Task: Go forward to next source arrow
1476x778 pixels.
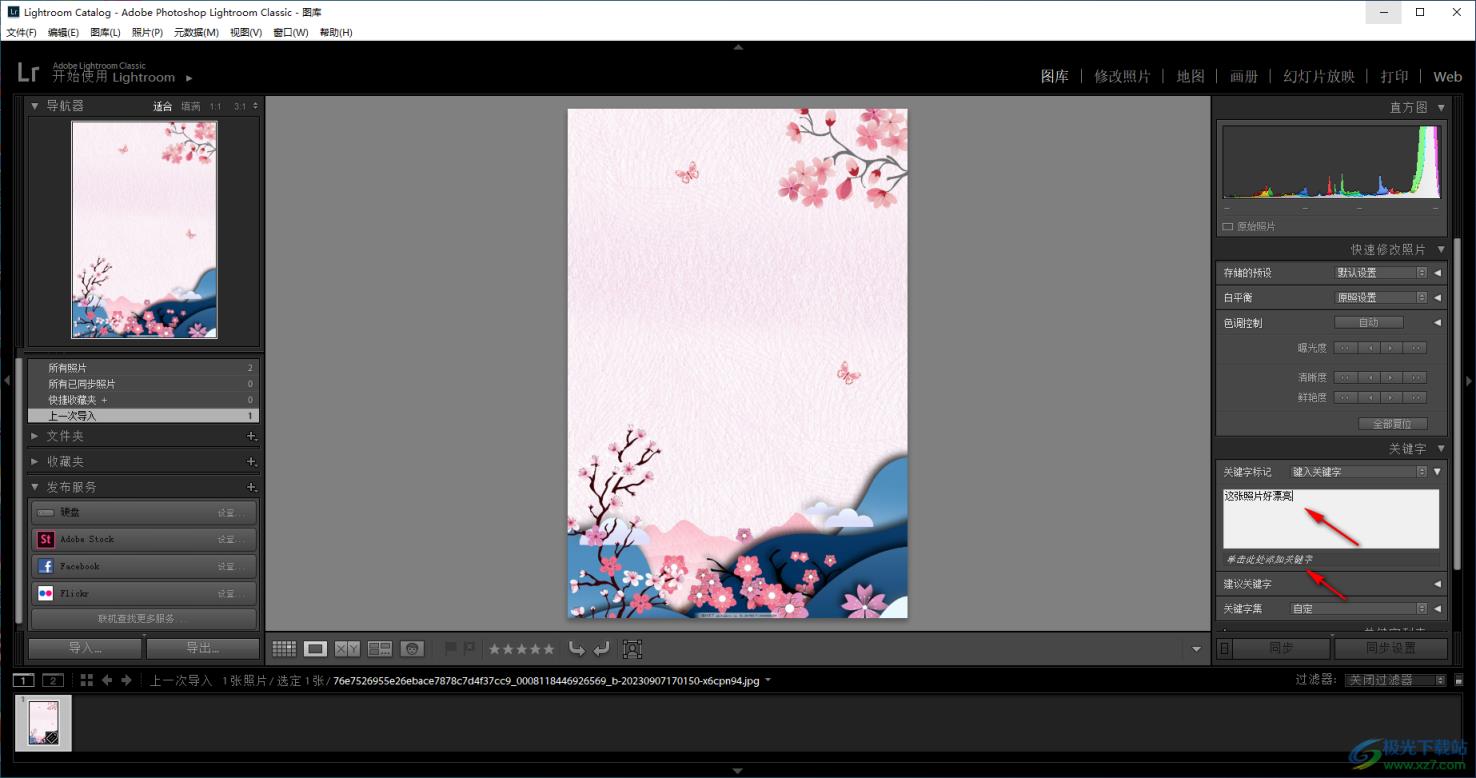Action: coord(126,680)
